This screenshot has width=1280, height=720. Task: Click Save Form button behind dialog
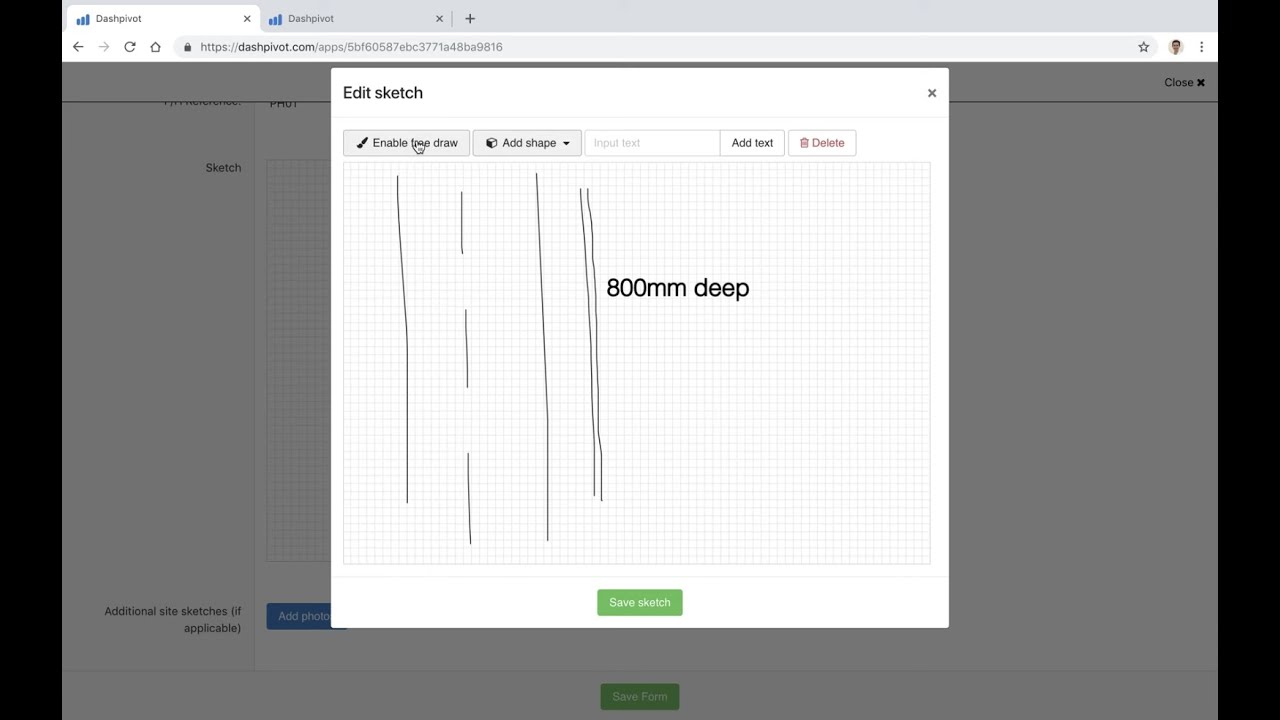(640, 697)
